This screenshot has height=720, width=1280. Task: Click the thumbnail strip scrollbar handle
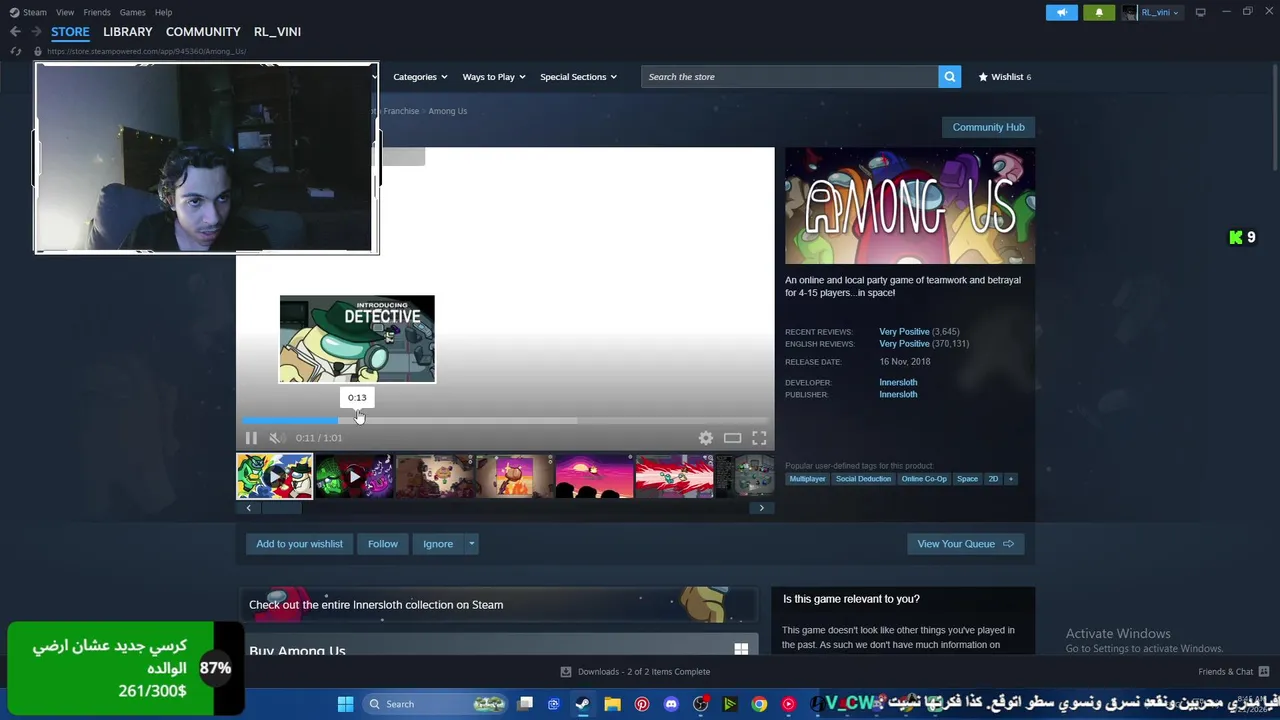[281, 508]
